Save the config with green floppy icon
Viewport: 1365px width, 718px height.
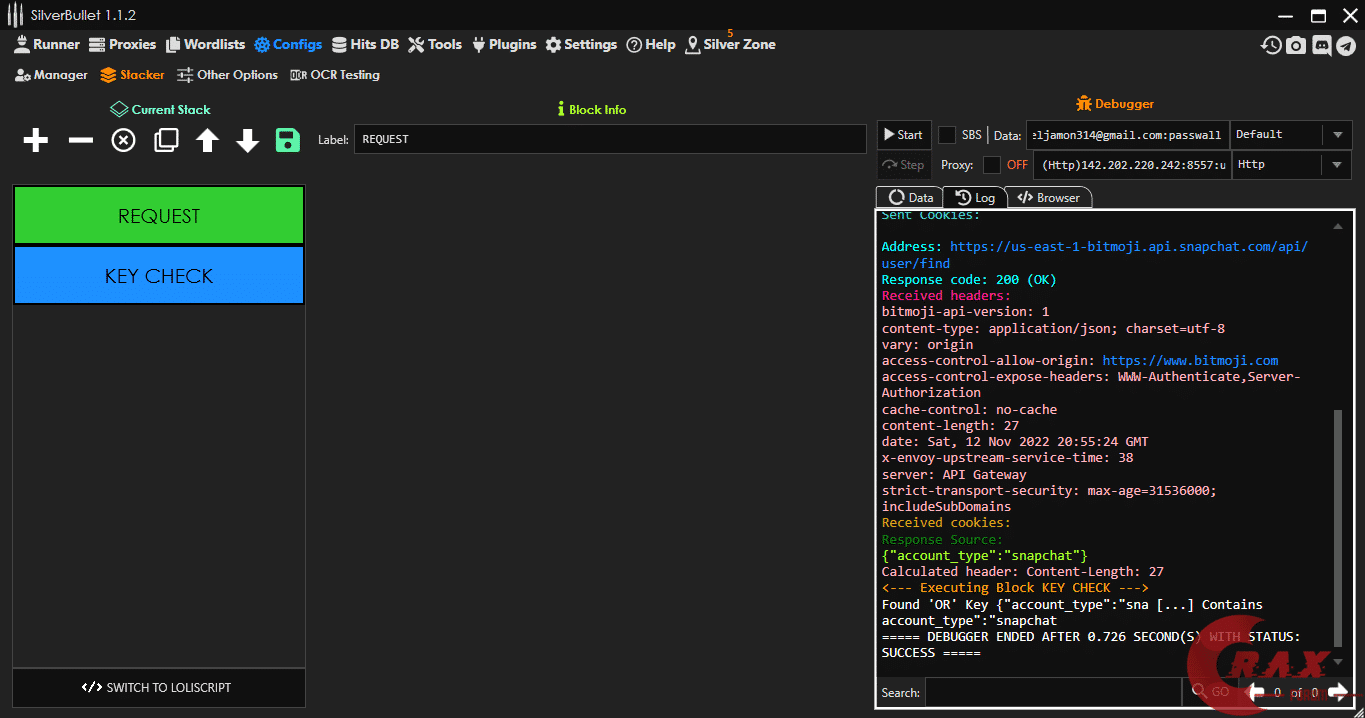(288, 140)
